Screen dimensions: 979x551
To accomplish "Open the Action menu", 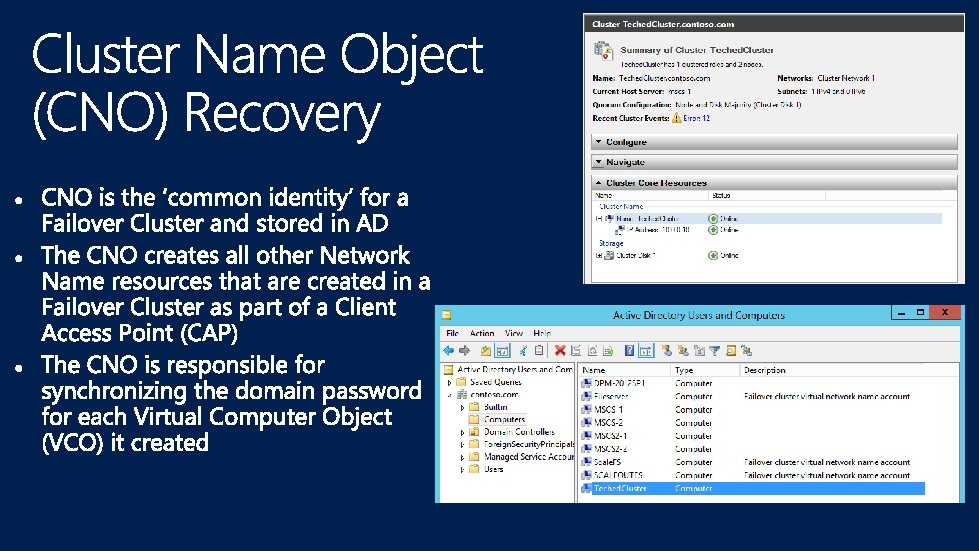I will tap(481, 333).
